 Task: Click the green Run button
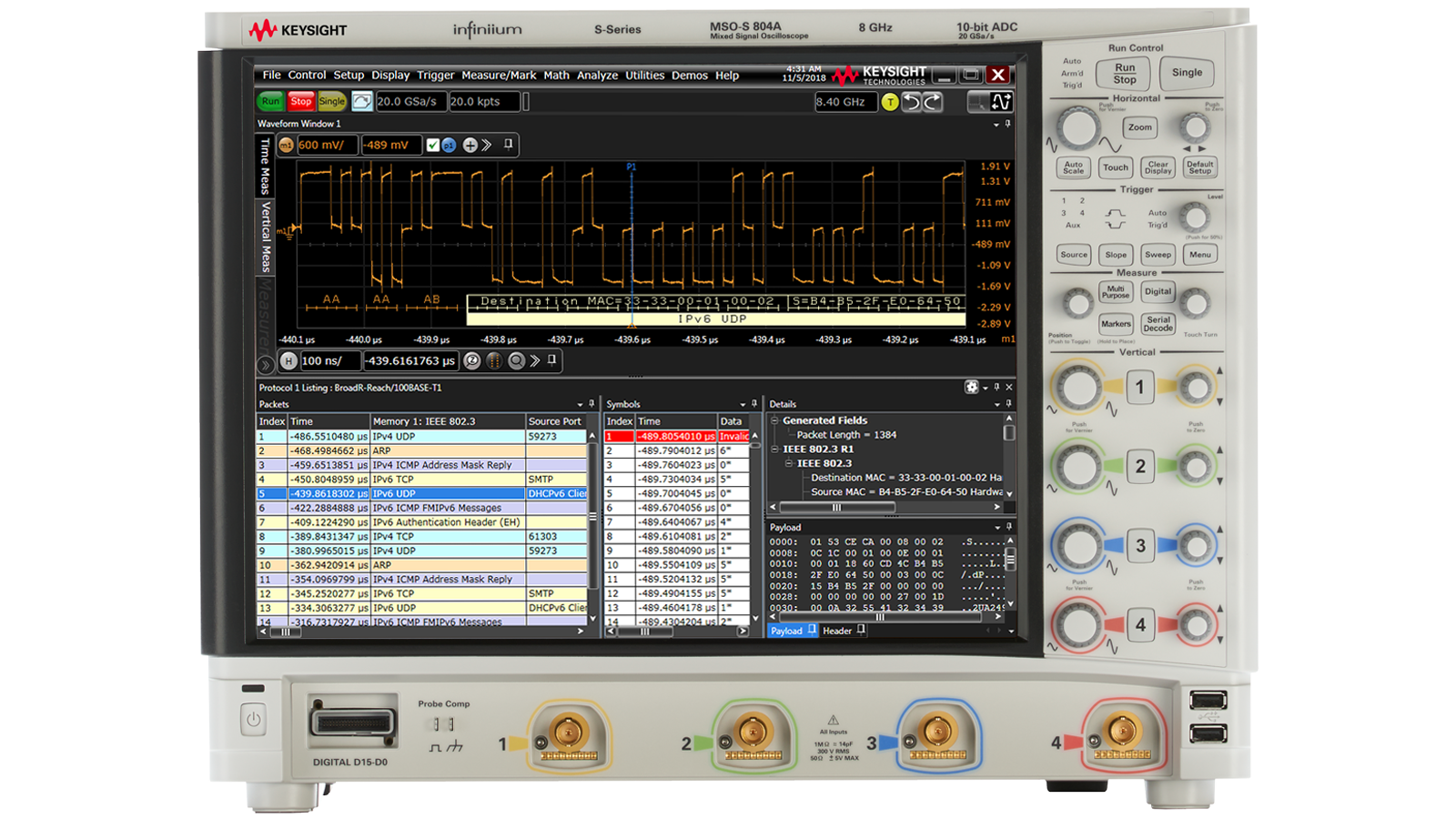[269, 101]
